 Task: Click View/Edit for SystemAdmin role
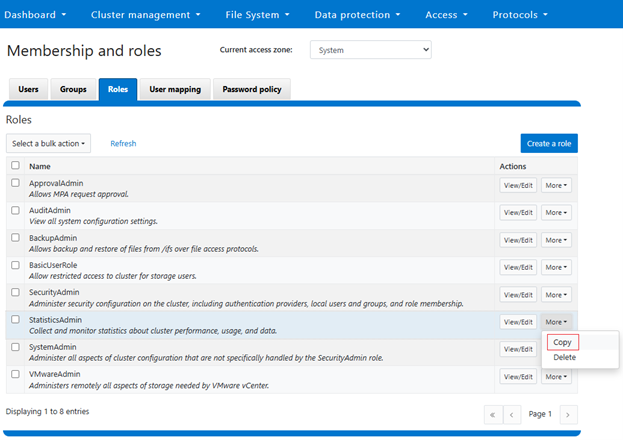coord(517,349)
